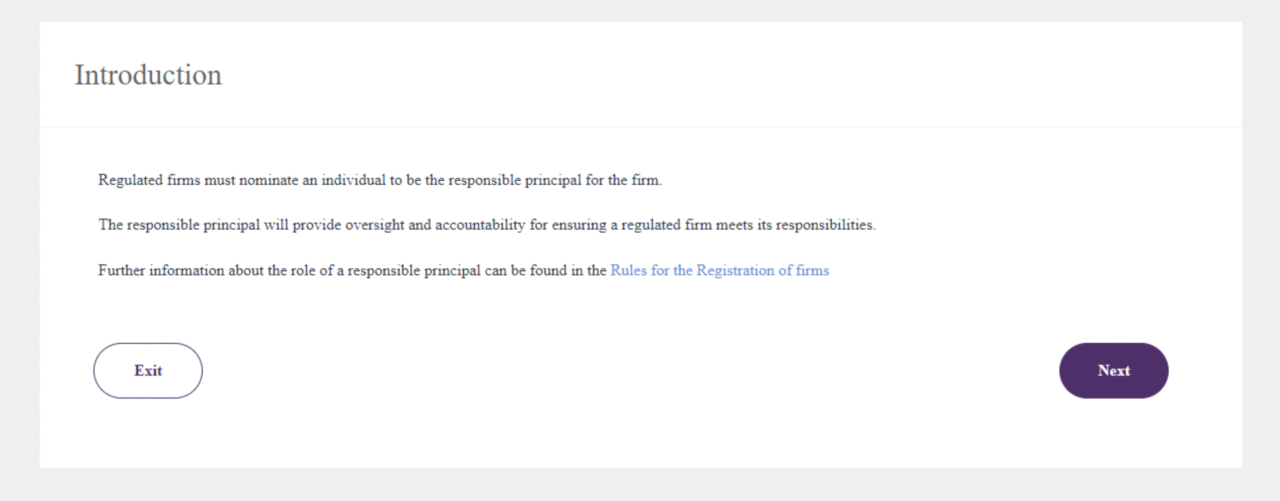Image resolution: width=1280 pixels, height=501 pixels.
Task: Click the divider line below the Introduction heading
Action: pyautogui.click(x=640, y=127)
